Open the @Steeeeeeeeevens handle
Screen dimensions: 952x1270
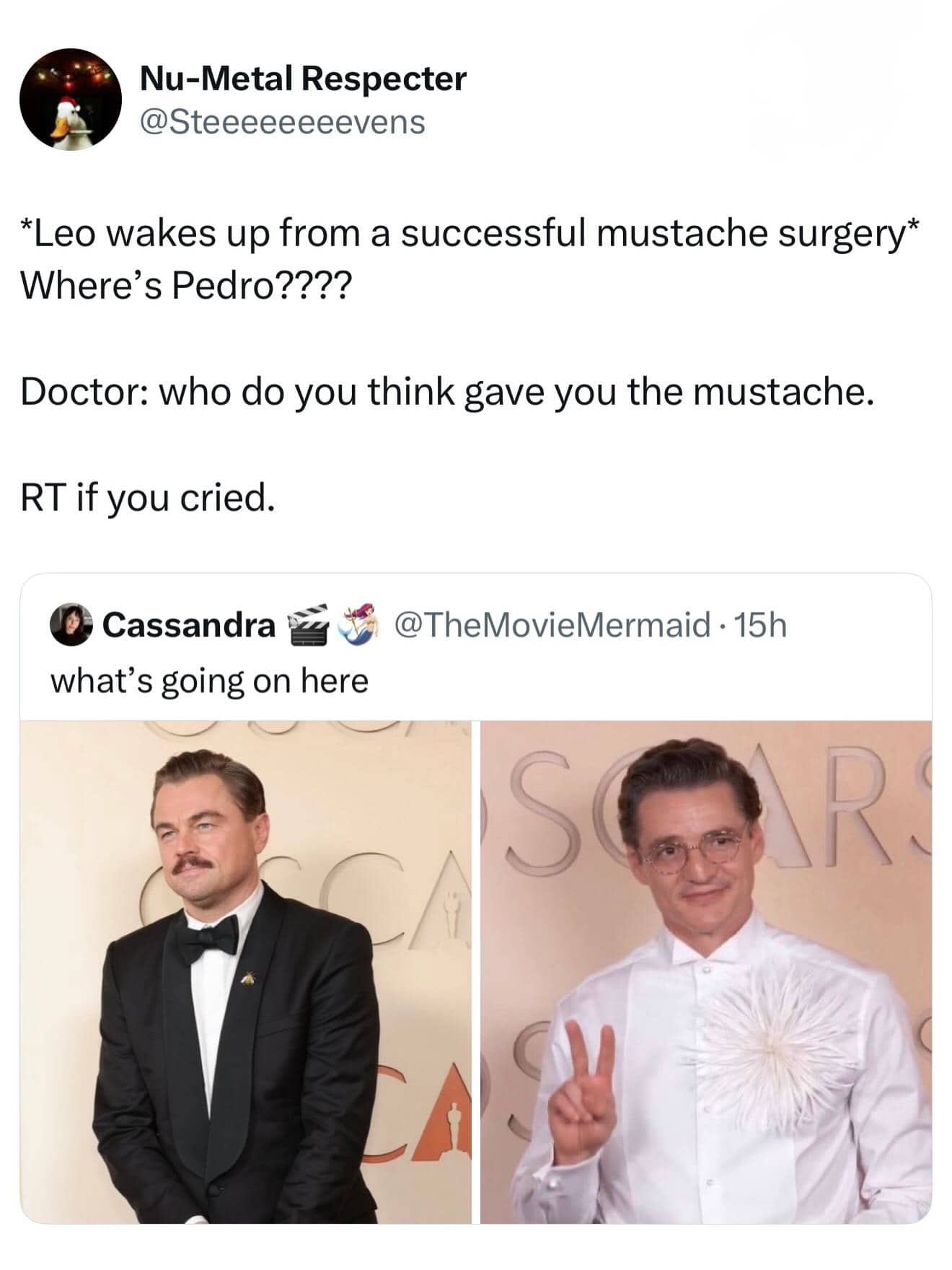click(282, 122)
